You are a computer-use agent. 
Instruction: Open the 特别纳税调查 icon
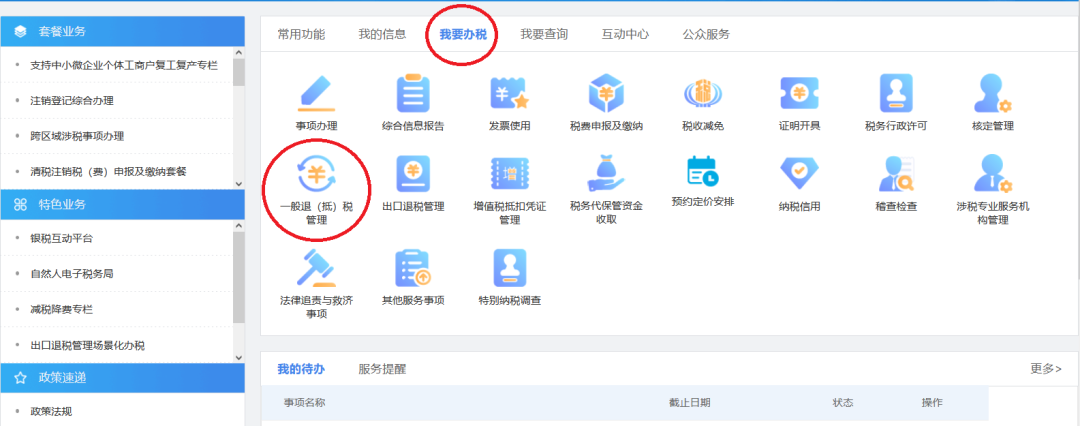509,267
